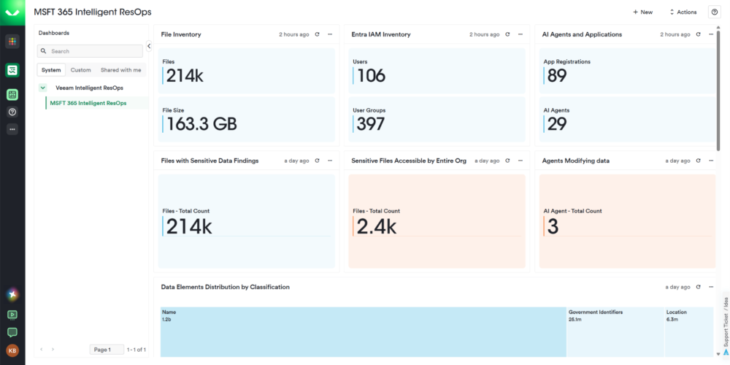Viewport: 730px width, 365px height.
Task: Switch to the Custom tab
Action: [x=81, y=70]
